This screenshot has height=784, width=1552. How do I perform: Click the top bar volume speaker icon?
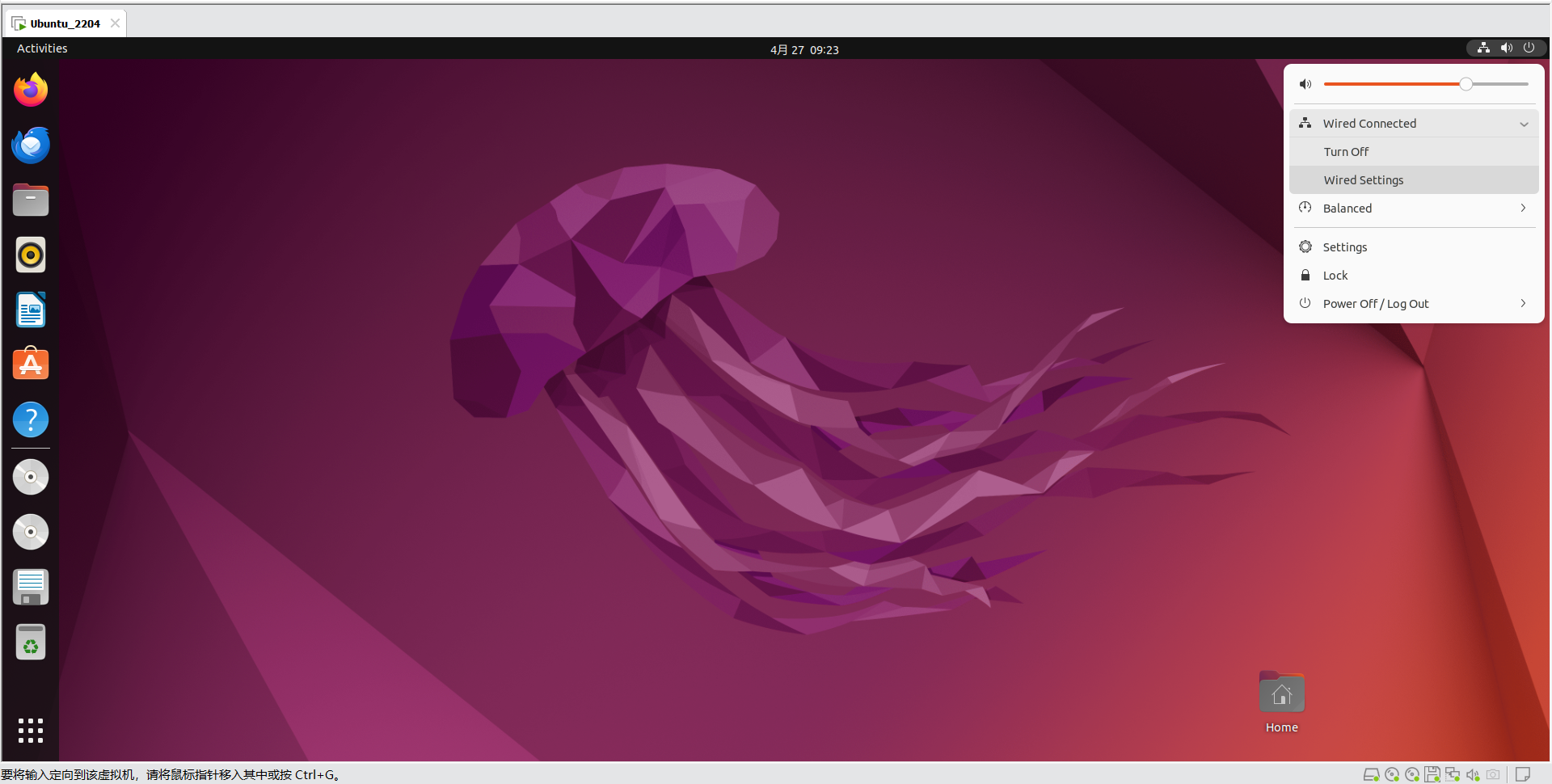1507,48
